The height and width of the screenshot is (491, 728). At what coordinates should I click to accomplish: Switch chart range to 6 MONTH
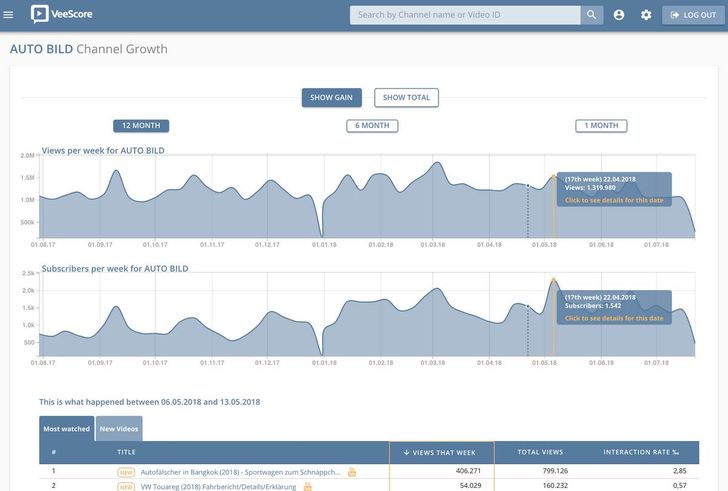point(372,126)
